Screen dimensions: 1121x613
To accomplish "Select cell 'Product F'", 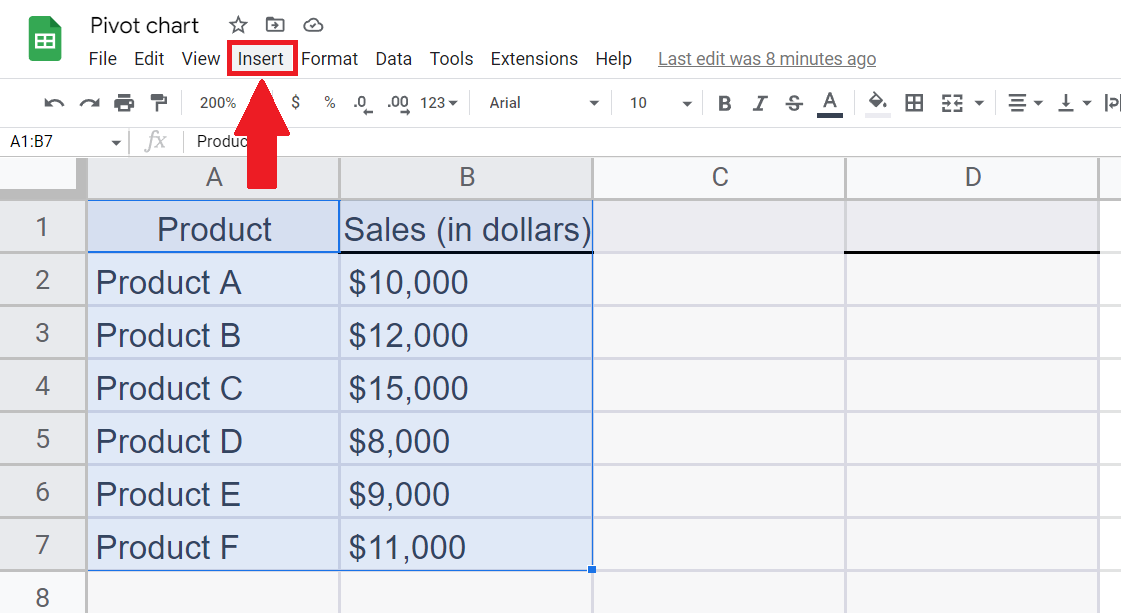I will point(213,545).
